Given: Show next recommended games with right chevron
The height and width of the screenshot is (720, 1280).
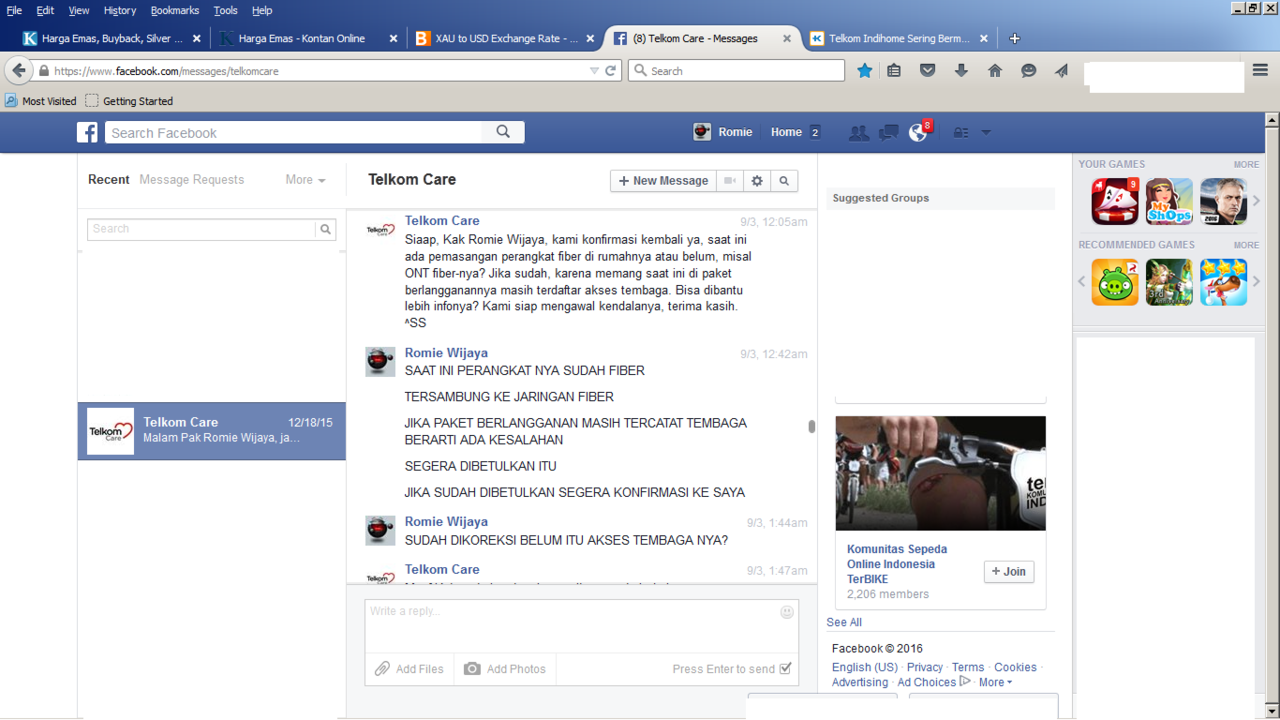Looking at the screenshot, I should (1257, 282).
